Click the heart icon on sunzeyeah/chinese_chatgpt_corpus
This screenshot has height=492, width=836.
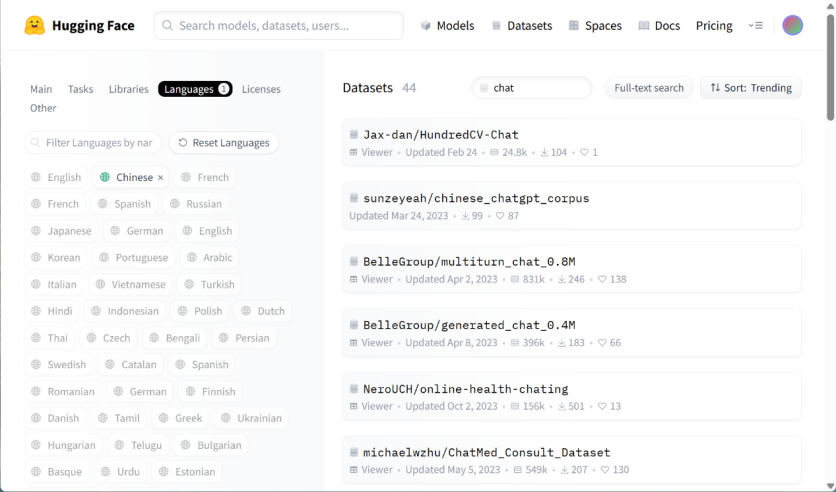tap(500, 216)
